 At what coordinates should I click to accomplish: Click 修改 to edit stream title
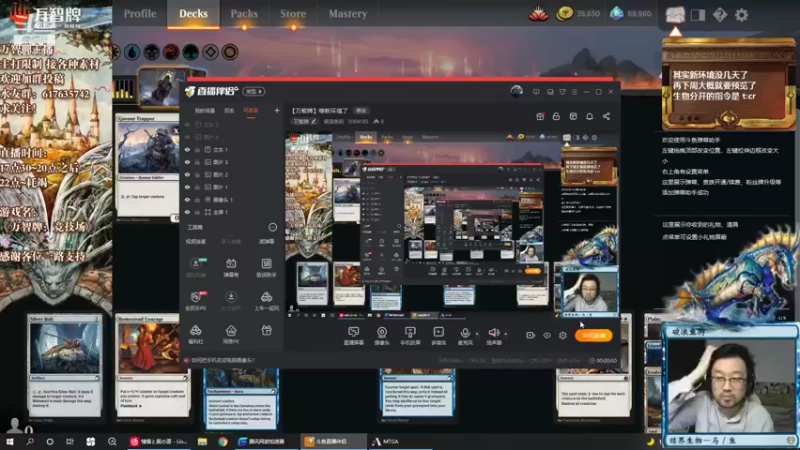pos(361,111)
